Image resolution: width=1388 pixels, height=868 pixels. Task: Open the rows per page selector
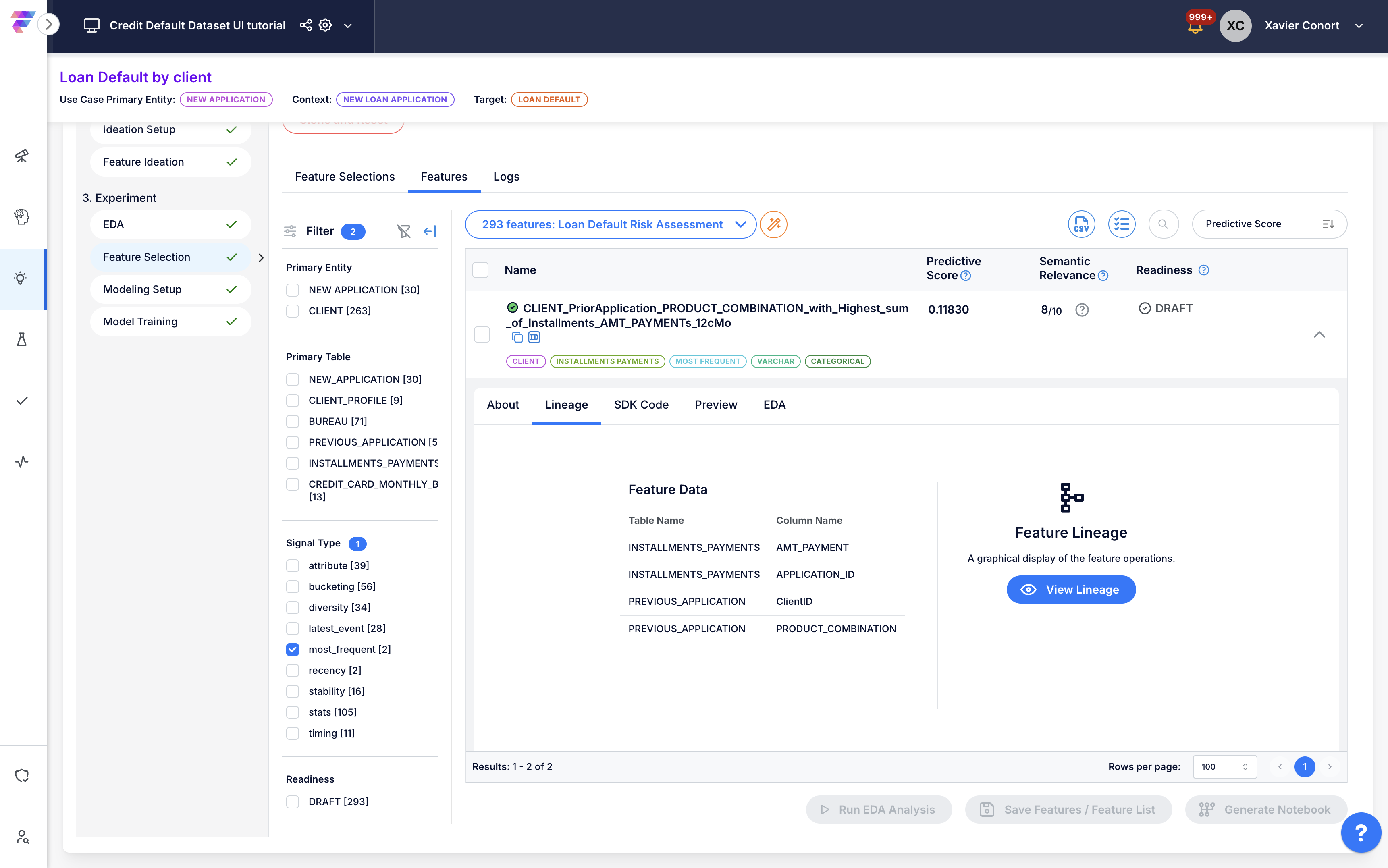click(1224, 766)
